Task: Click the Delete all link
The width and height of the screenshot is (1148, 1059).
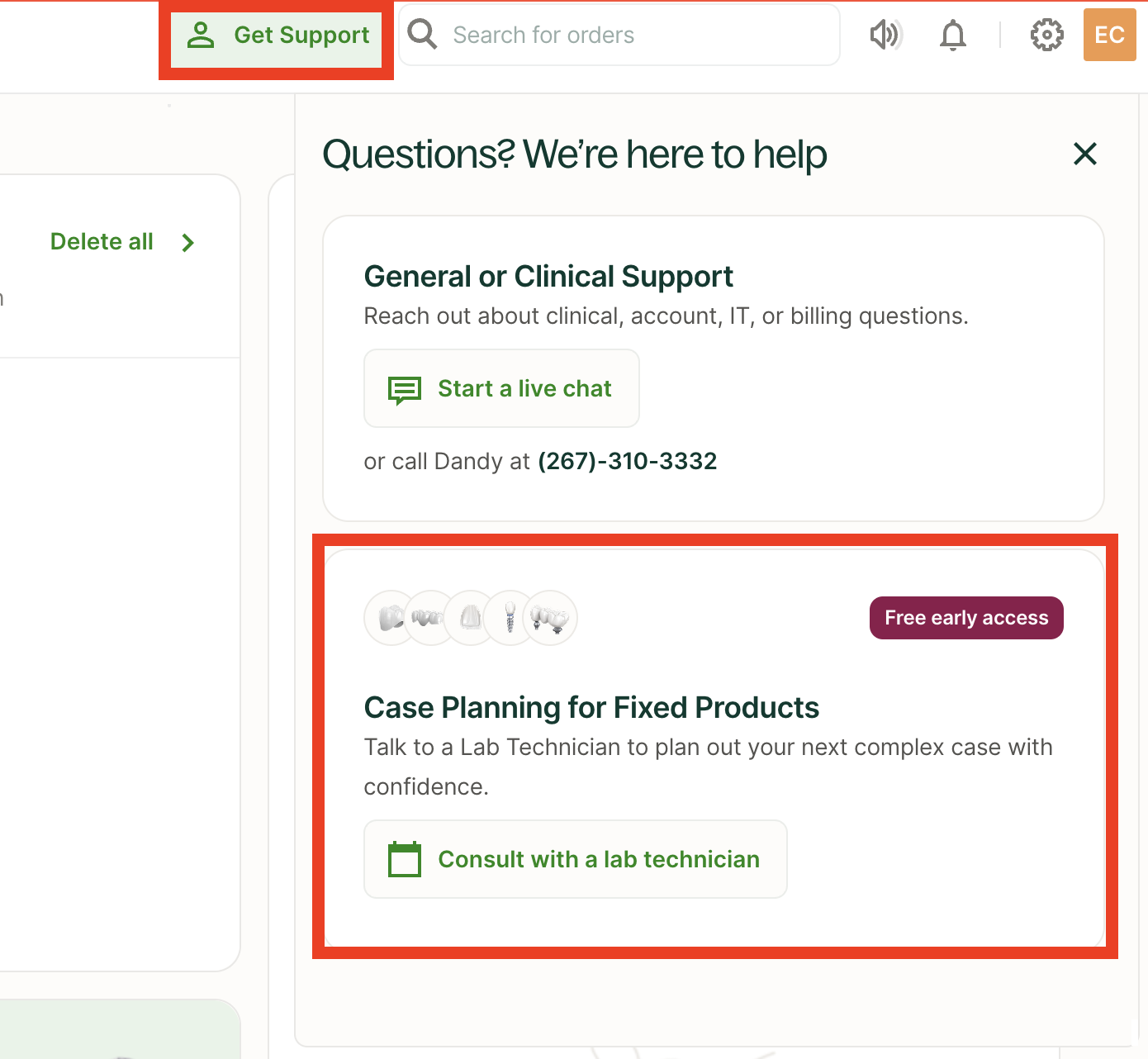Action: 102,241
